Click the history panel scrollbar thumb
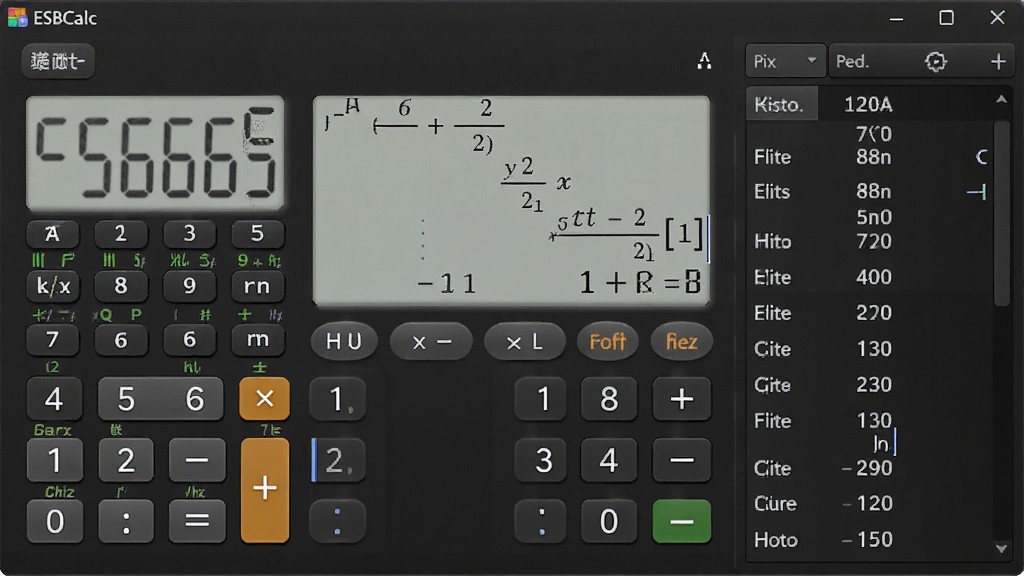Image resolution: width=1024 pixels, height=576 pixels. click(1001, 212)
